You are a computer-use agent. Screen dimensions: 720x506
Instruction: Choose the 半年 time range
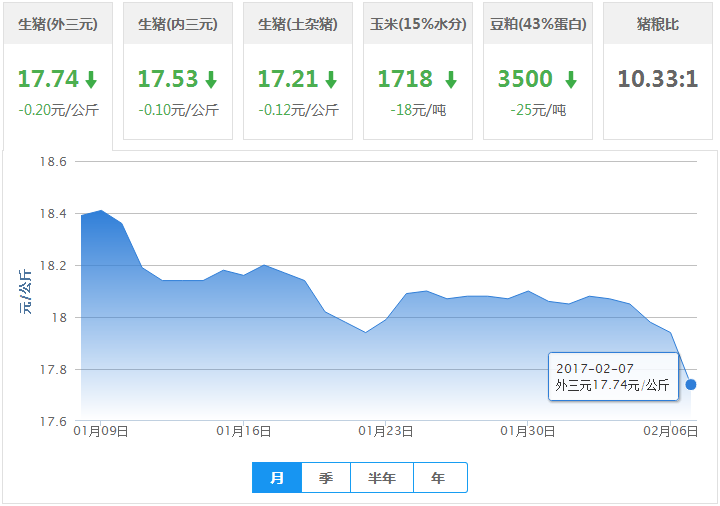tap(382, 478)
